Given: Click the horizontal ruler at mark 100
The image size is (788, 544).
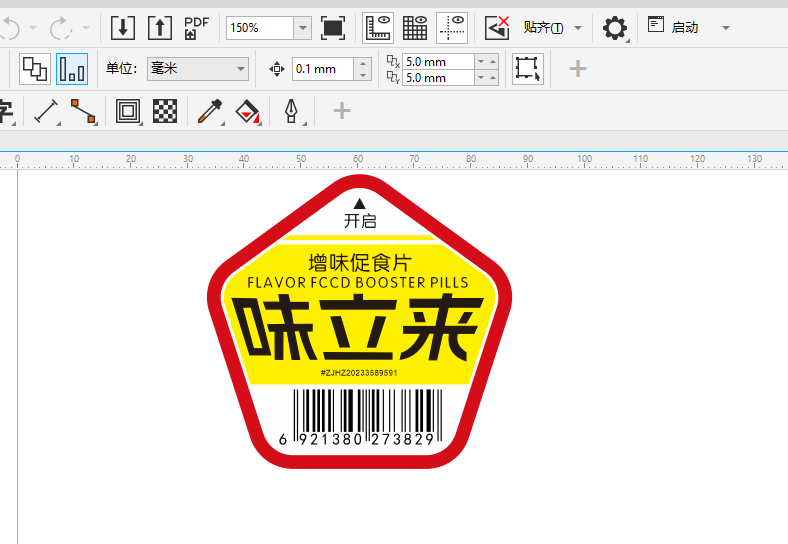Looking at the screenshot, I should tap(584, 160).
